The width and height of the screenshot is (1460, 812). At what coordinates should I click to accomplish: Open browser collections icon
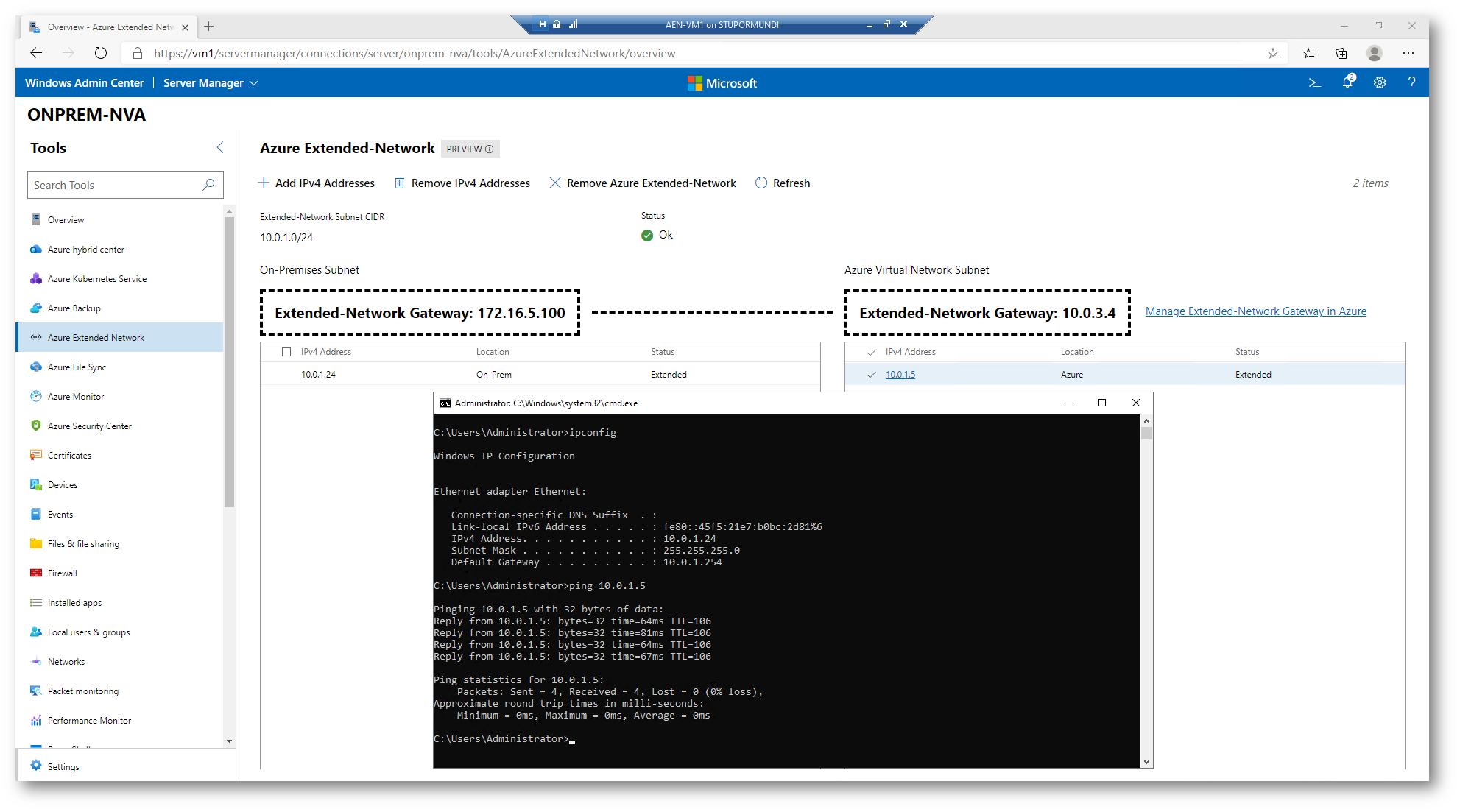coord(1341,53)
